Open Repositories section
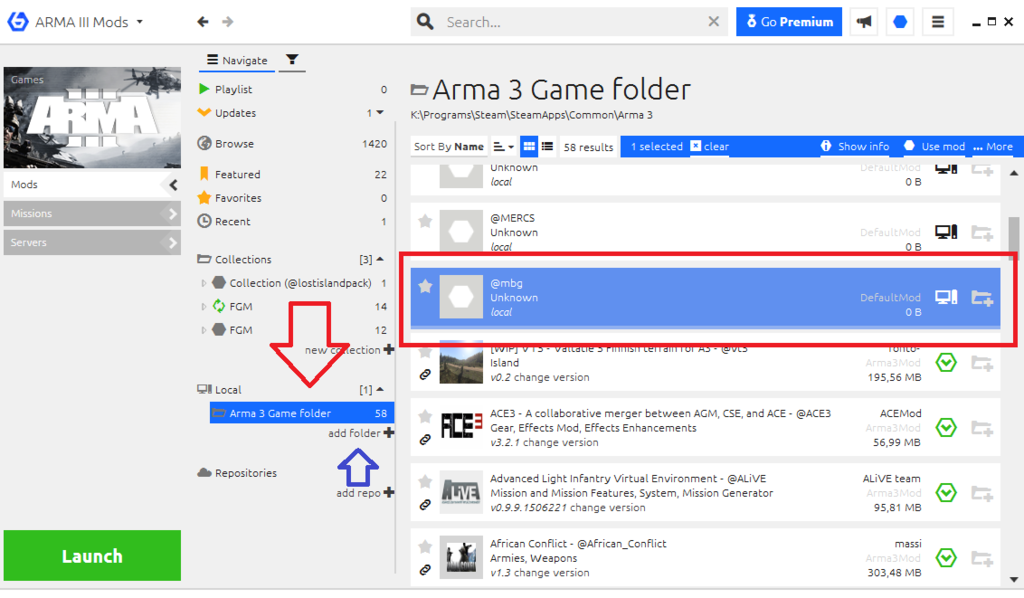The image size is (1024, 598). 238,473
